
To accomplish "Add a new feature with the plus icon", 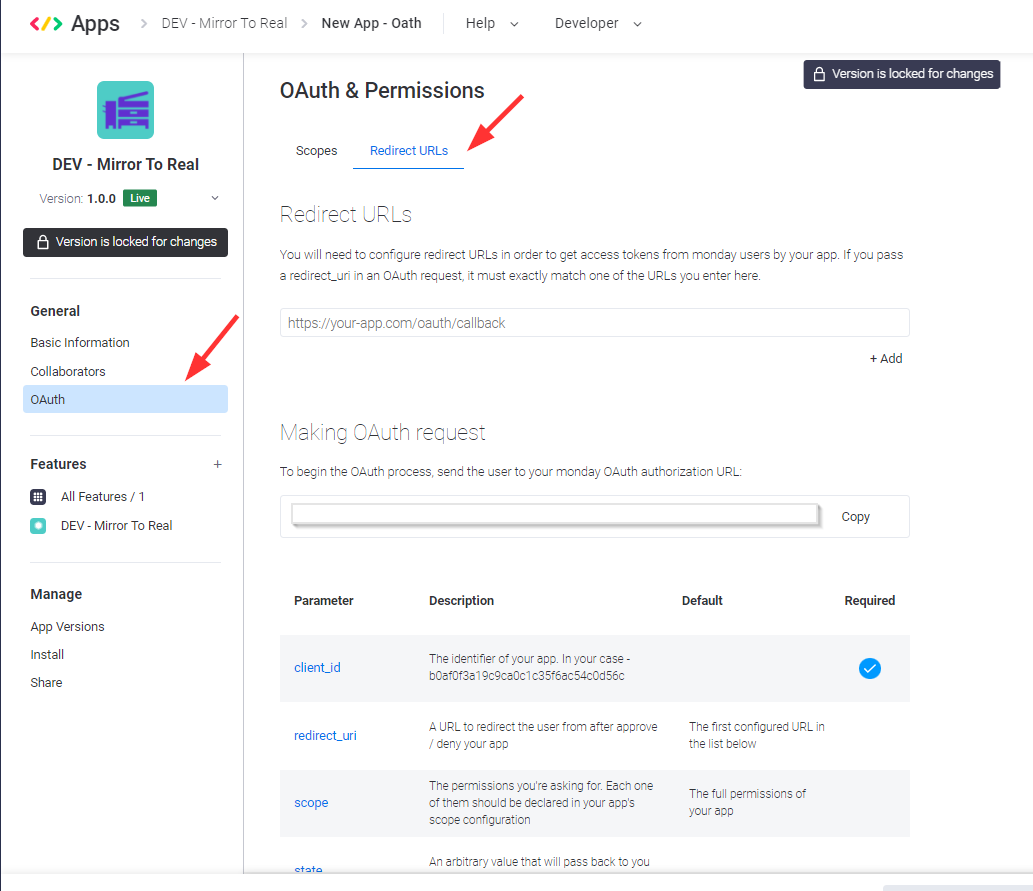I will pos(217,465).
